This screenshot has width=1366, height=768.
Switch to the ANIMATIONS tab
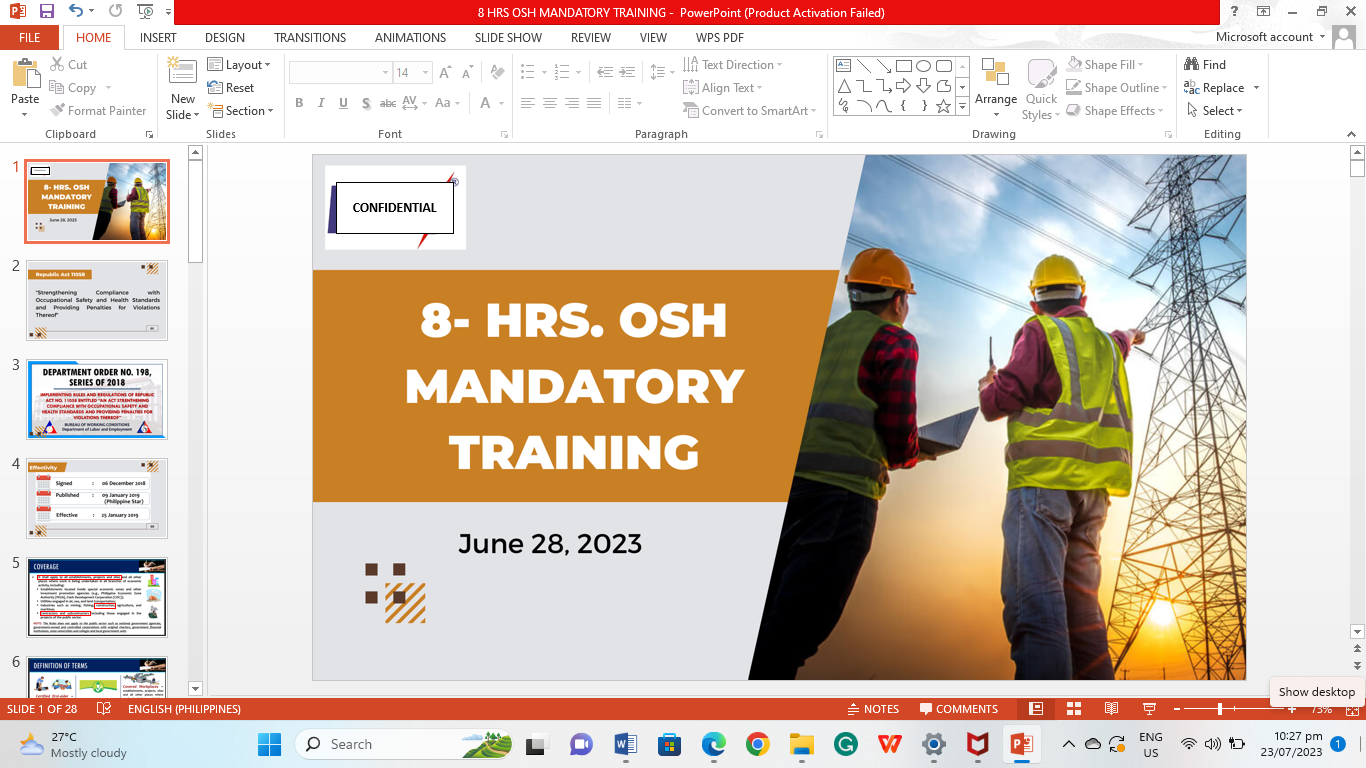point(410,38)
